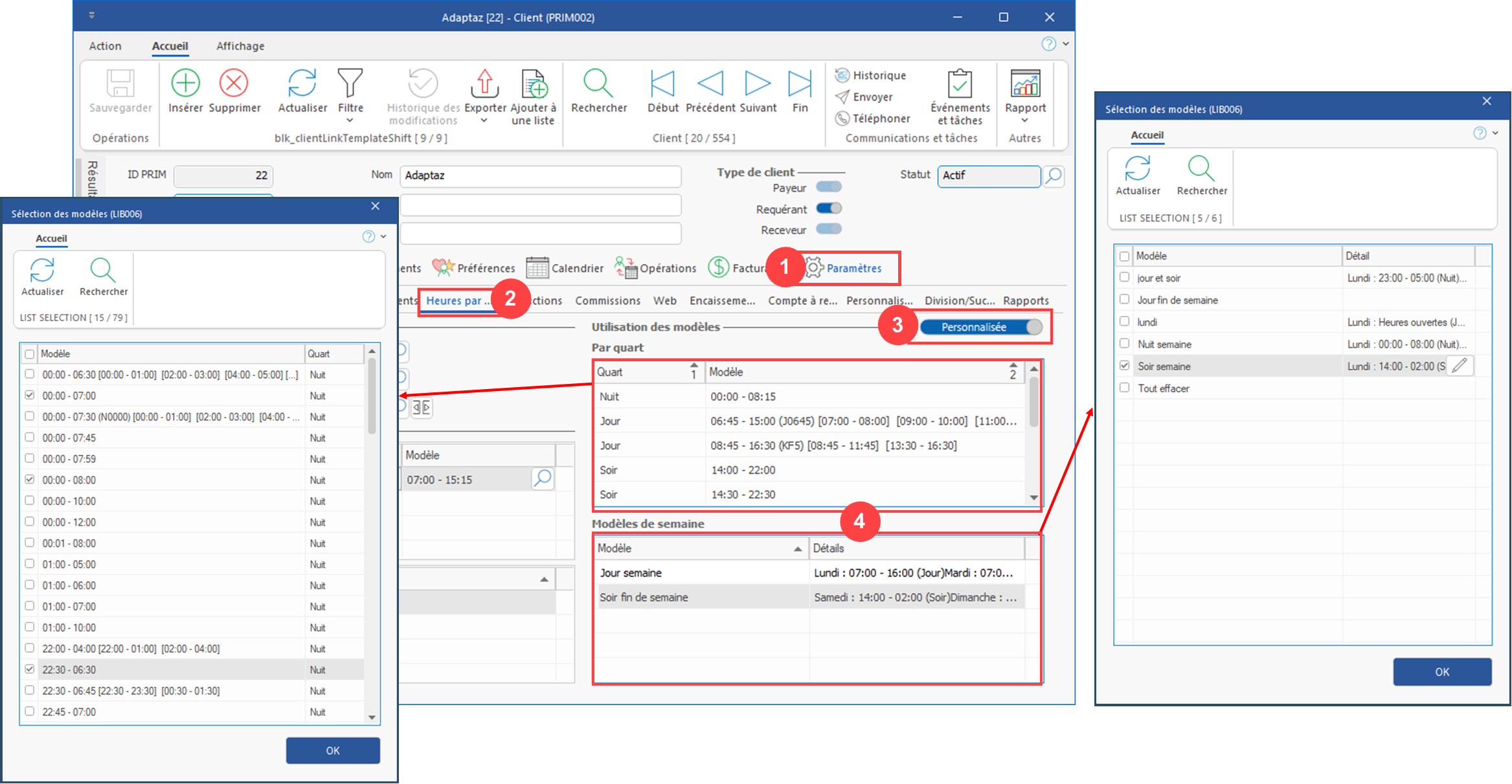Click the magnifier beside Statut field
Image resolution: width=1512 pixels, height=784 pixels.
pos(1054,175)
